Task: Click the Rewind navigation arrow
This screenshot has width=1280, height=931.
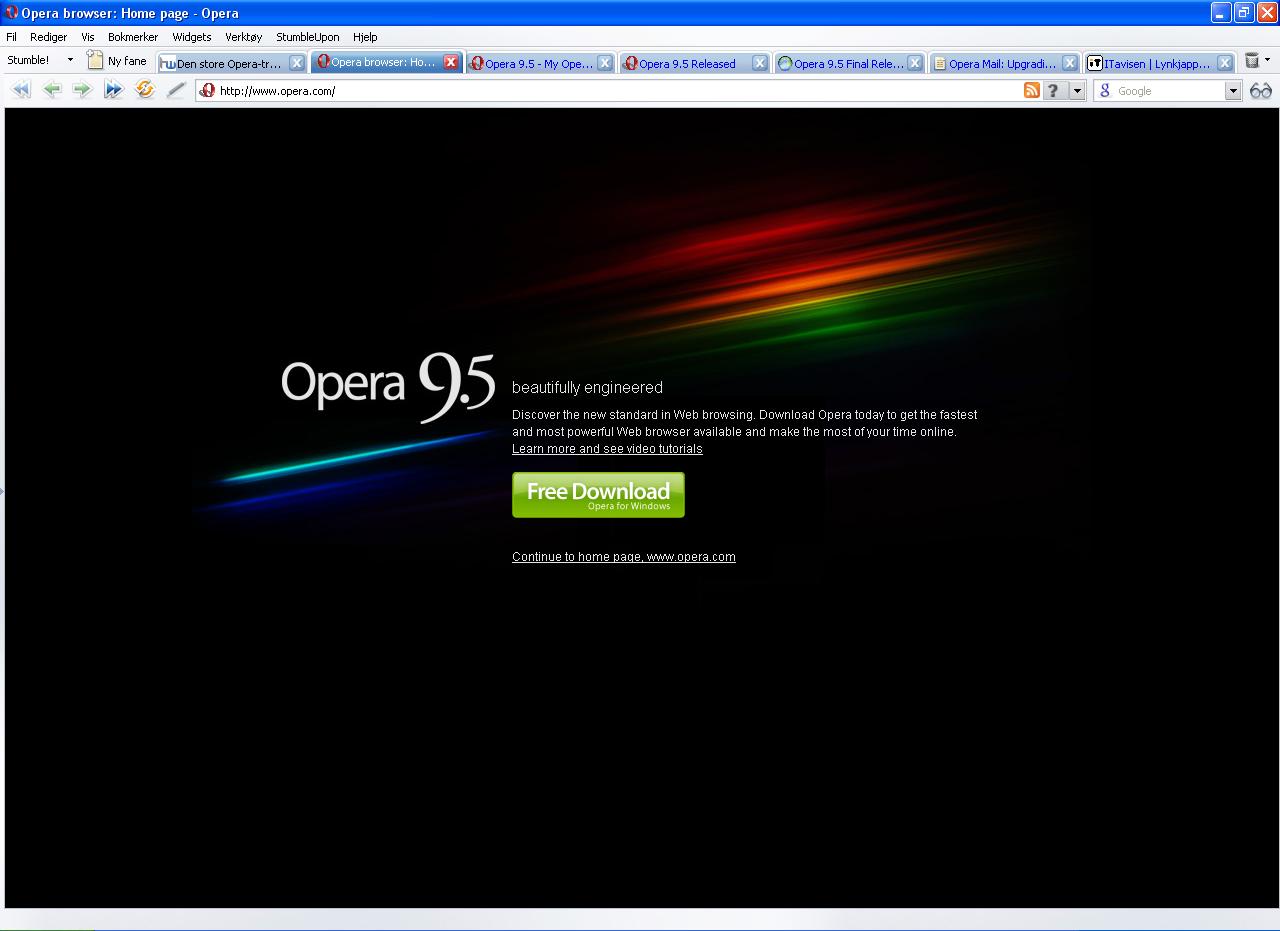Action: (x=21, y=90)
